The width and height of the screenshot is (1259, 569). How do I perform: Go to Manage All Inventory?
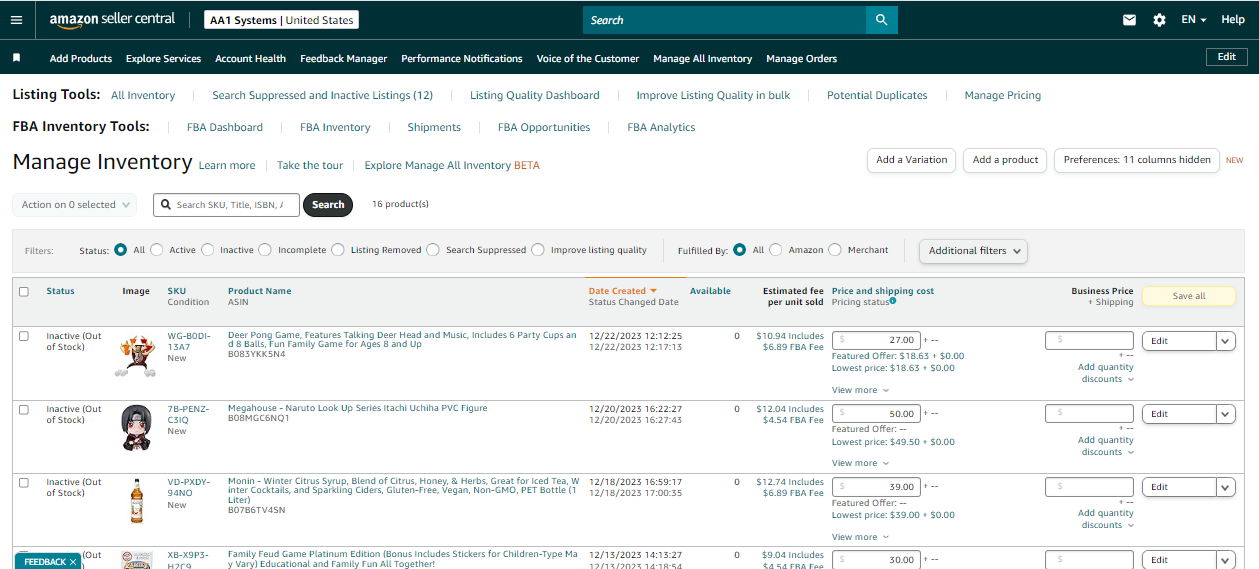(703, 59)
